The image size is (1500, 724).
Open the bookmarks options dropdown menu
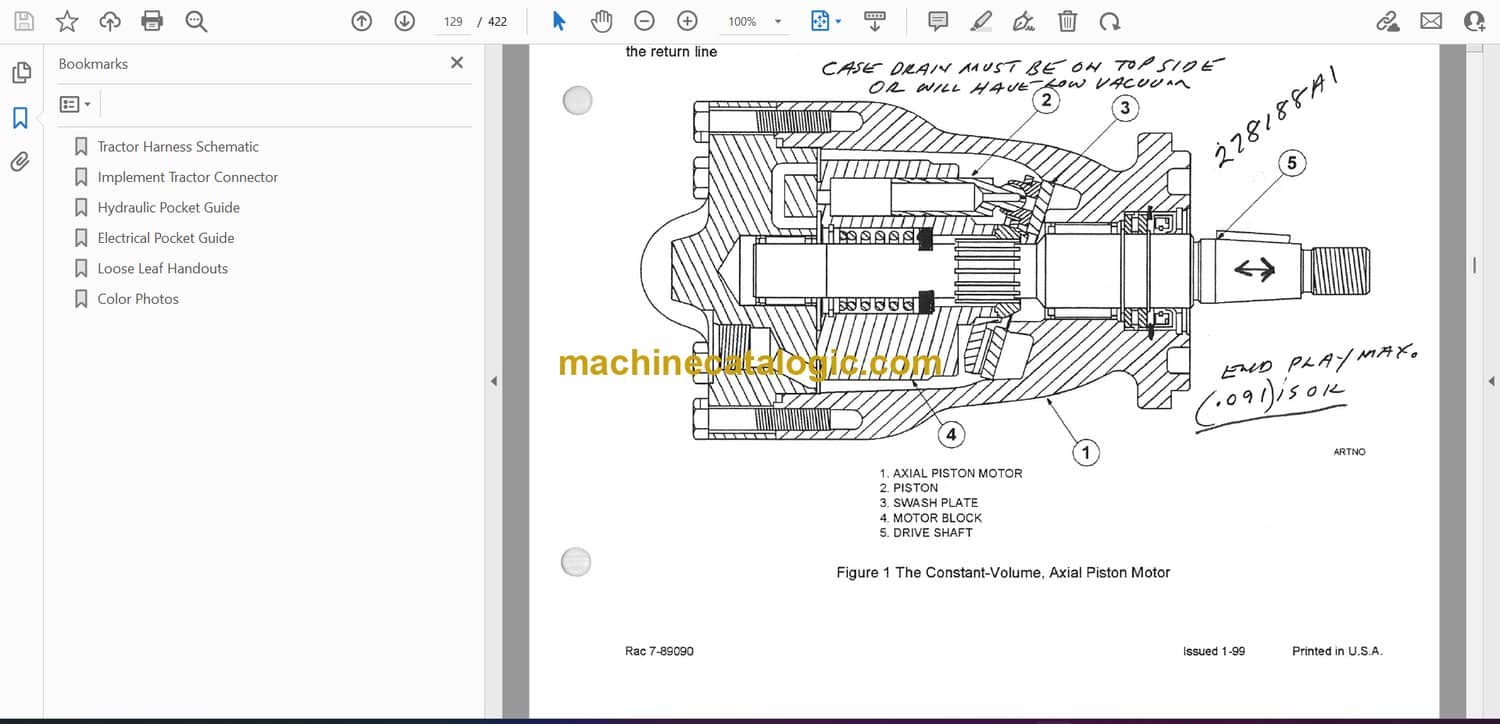point(75,104)
